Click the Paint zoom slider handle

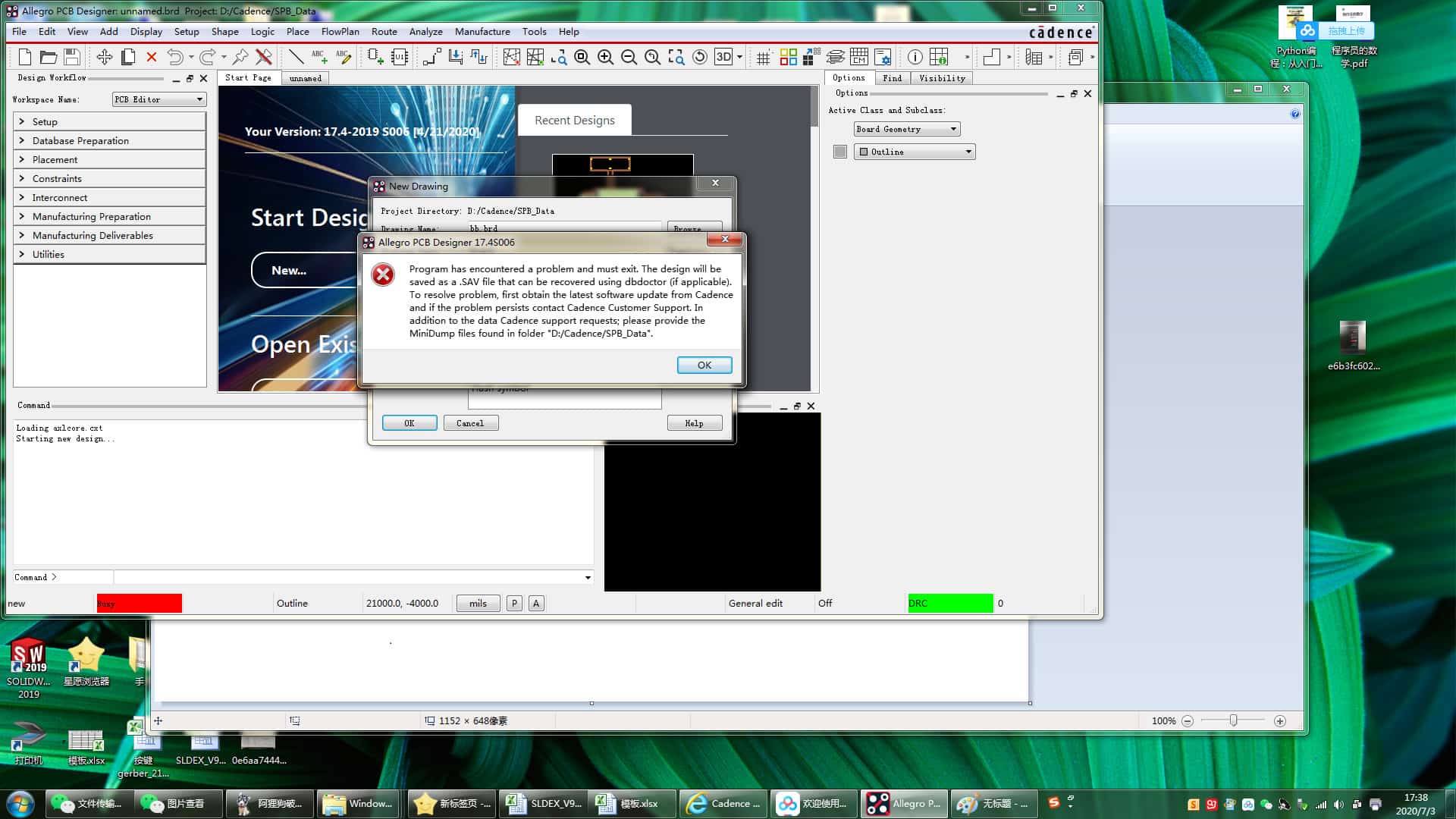[x=1233, y=720]
